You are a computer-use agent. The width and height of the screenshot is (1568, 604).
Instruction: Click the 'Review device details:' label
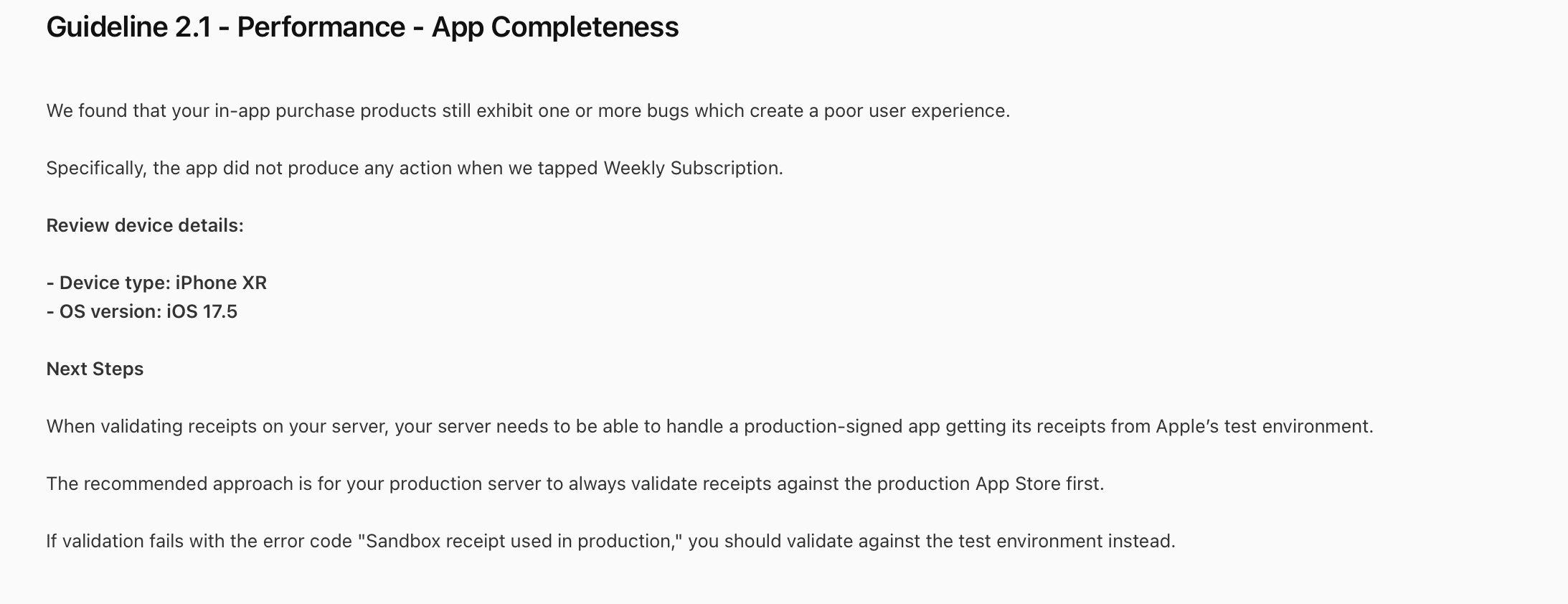145,226
